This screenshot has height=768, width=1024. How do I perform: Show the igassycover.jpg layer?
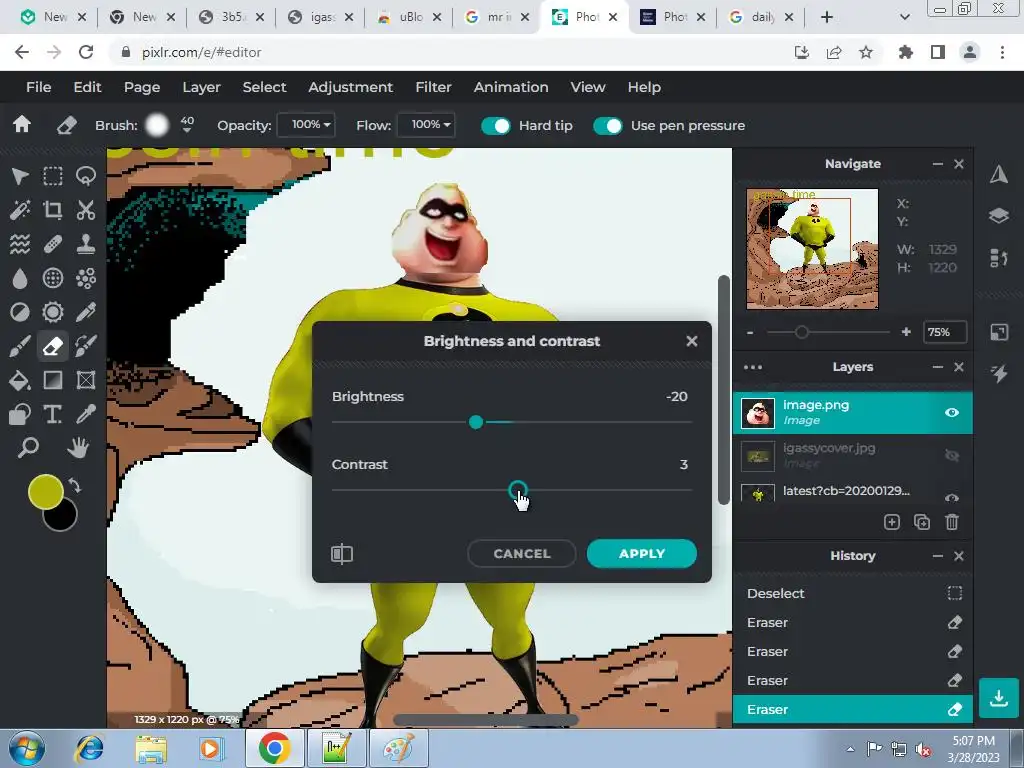[952, 455]
